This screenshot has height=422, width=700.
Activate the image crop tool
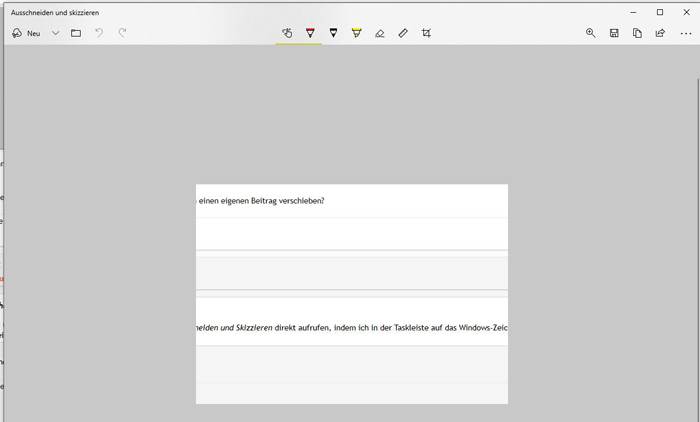(x=426, y=33)
